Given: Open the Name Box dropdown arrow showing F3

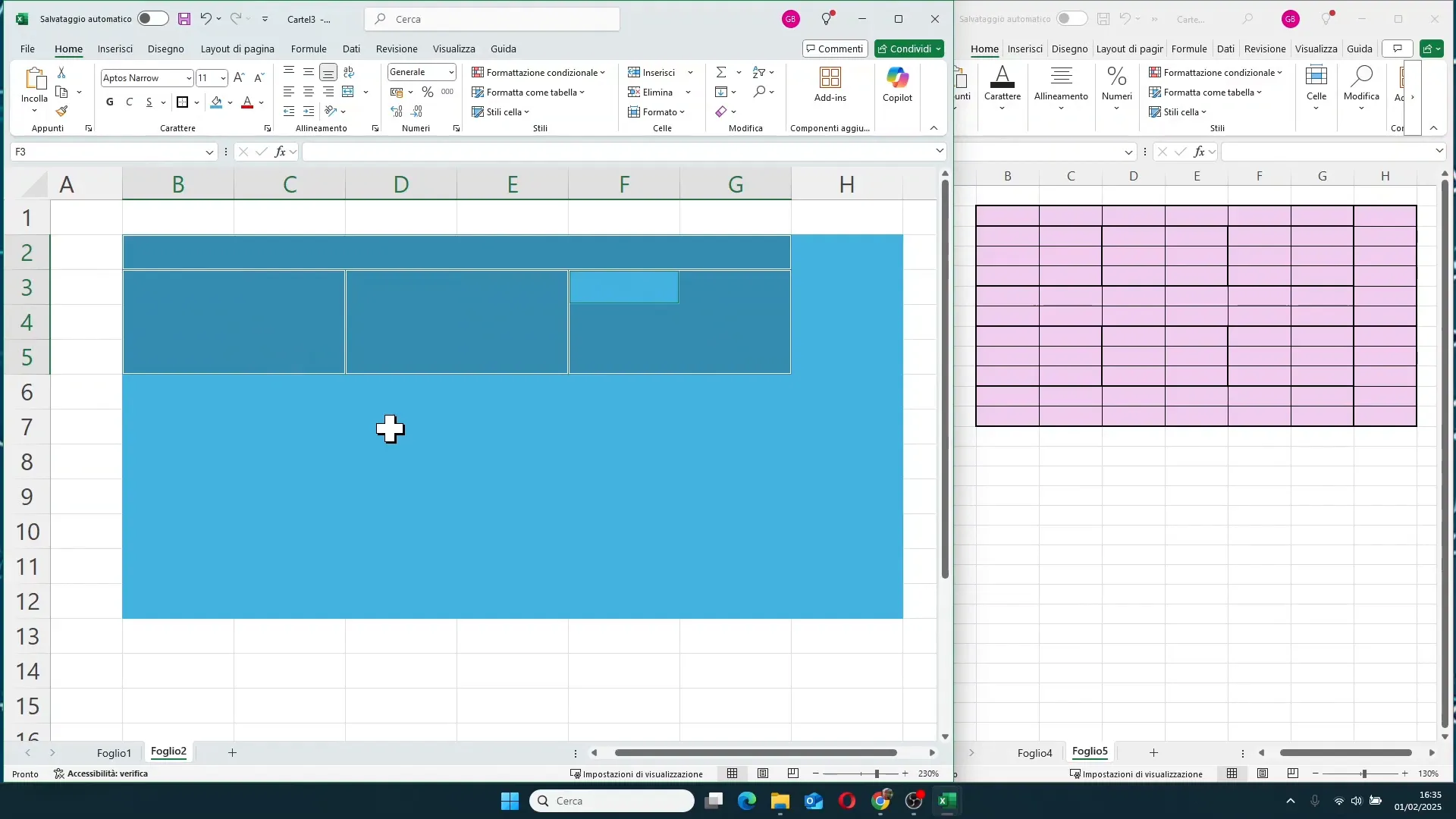Looking at the screenshot, I should click(209, 152).
